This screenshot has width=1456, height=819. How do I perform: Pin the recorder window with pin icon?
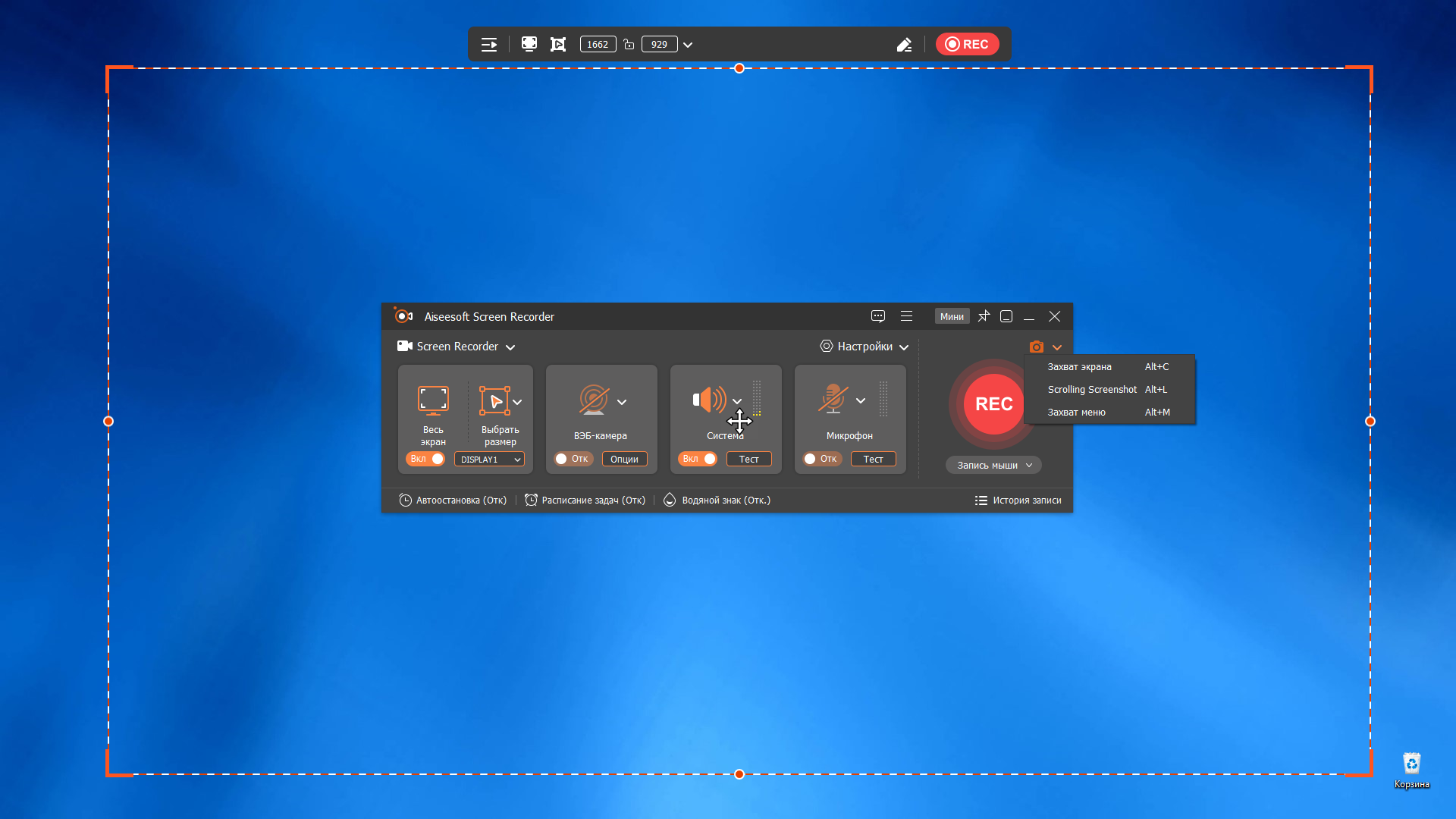[x=984, y=316]
